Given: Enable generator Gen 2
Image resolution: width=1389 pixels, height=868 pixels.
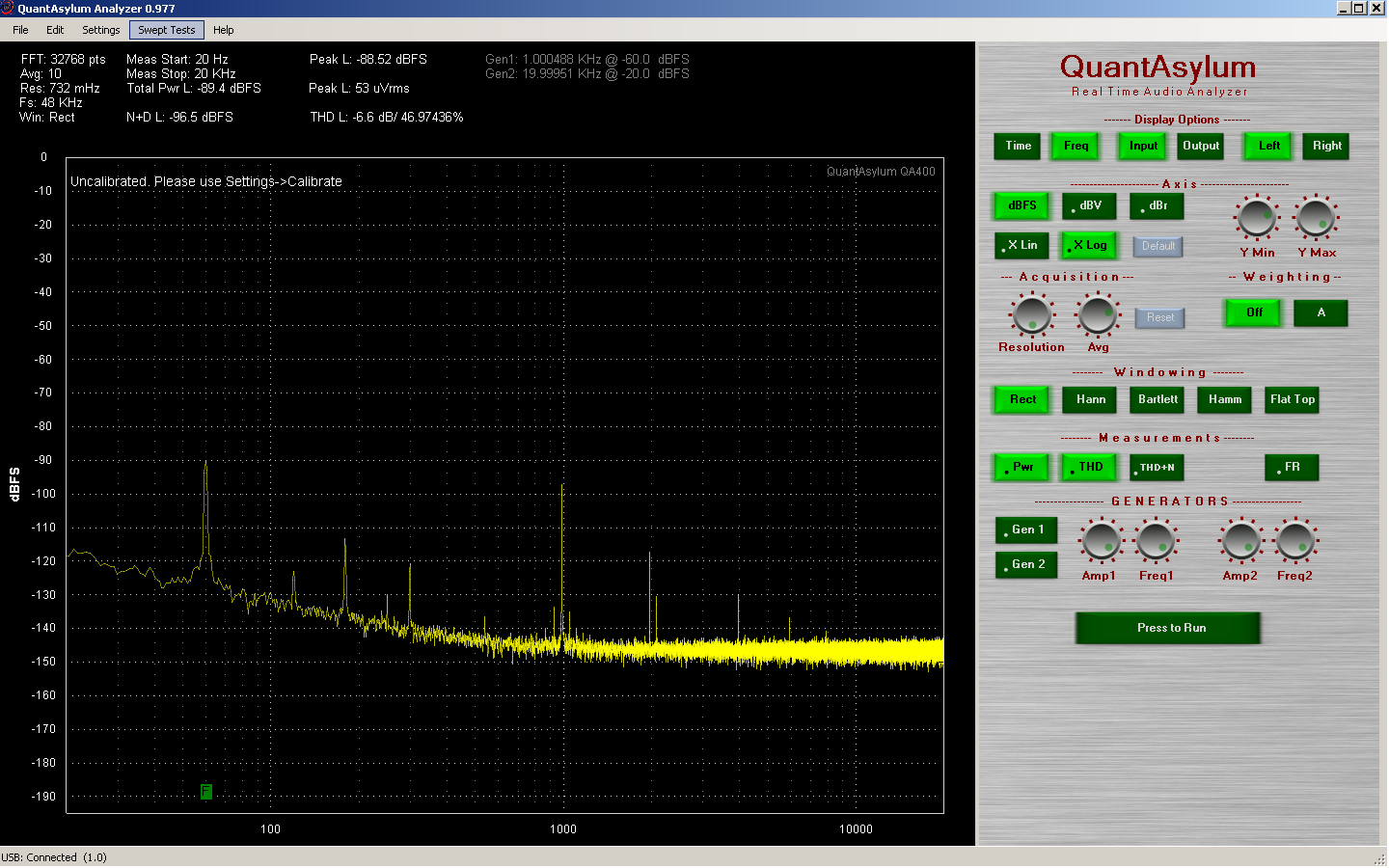Looking at the screenshot, I should click(1026, 565).
